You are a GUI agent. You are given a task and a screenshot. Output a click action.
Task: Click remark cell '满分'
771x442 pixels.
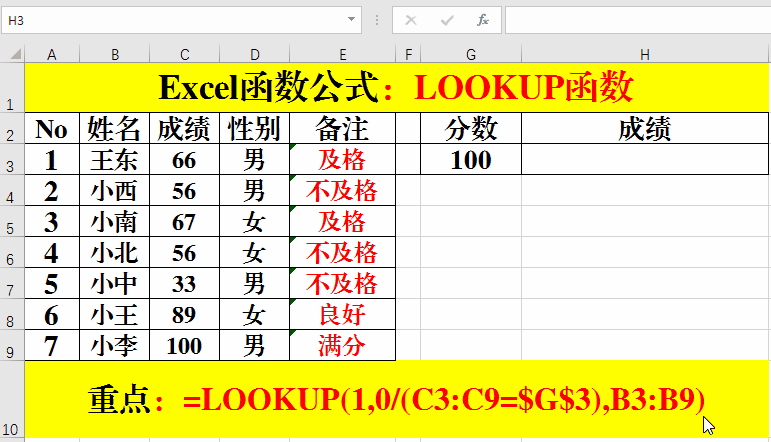343,345
